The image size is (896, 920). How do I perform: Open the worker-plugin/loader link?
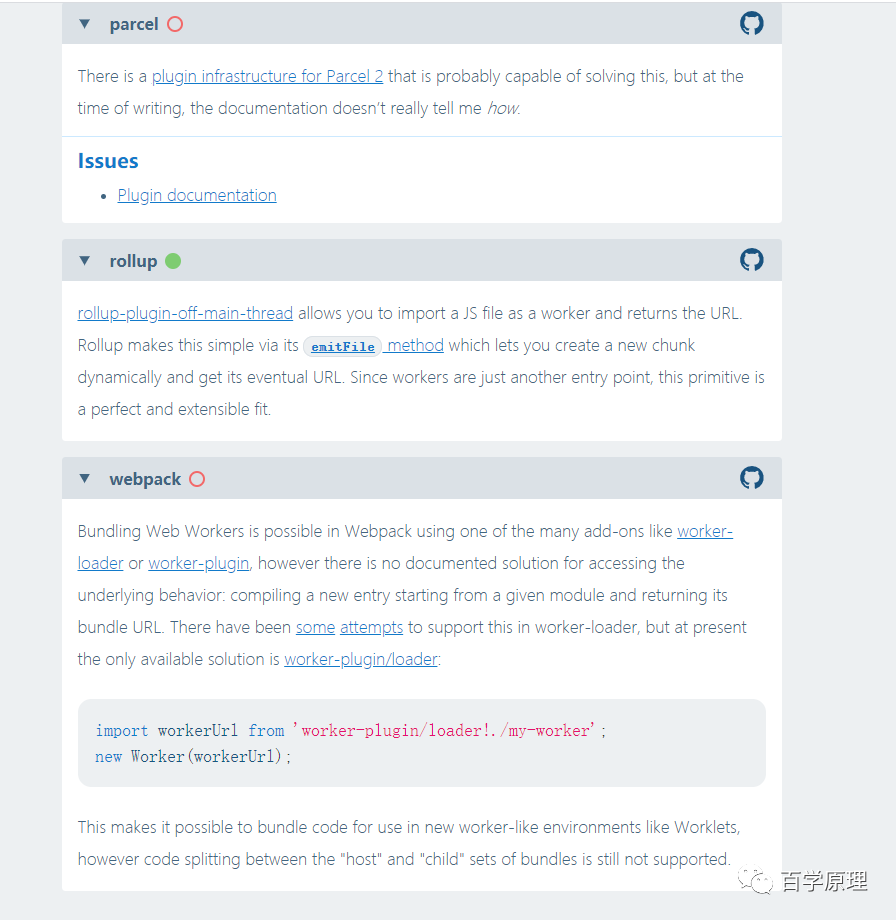point(361,659)
